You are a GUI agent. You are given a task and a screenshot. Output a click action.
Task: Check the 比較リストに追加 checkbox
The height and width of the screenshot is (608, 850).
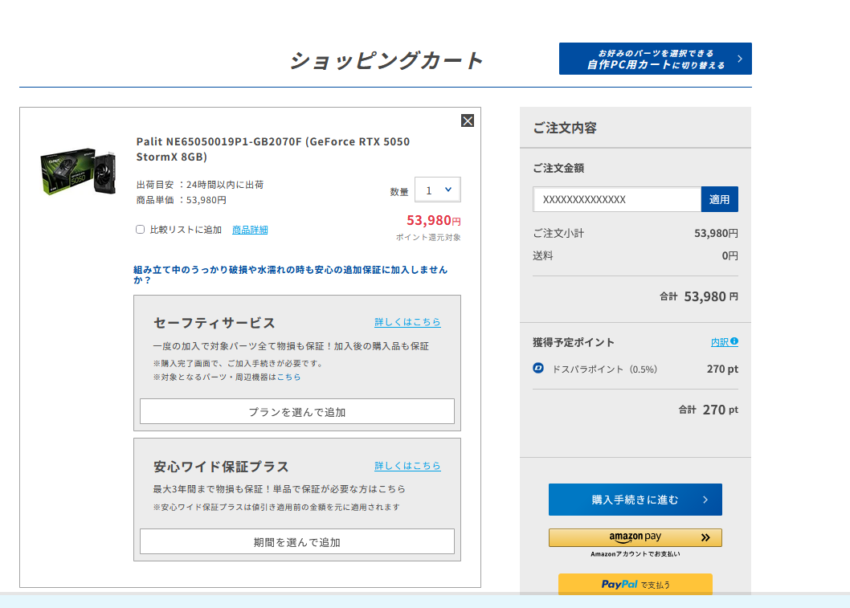pos(140,230)
